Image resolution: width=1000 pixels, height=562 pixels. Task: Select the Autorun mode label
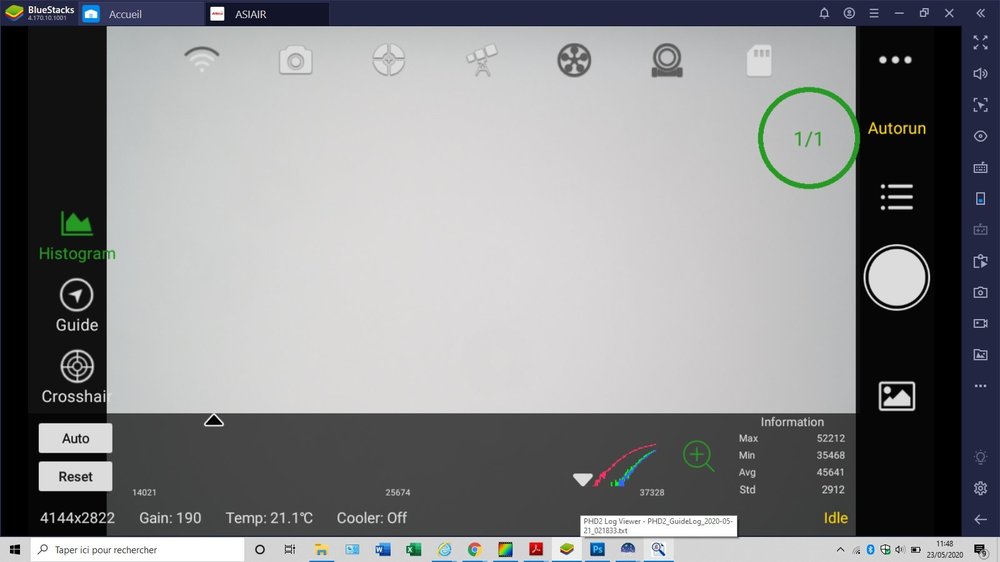coord(896,128)
